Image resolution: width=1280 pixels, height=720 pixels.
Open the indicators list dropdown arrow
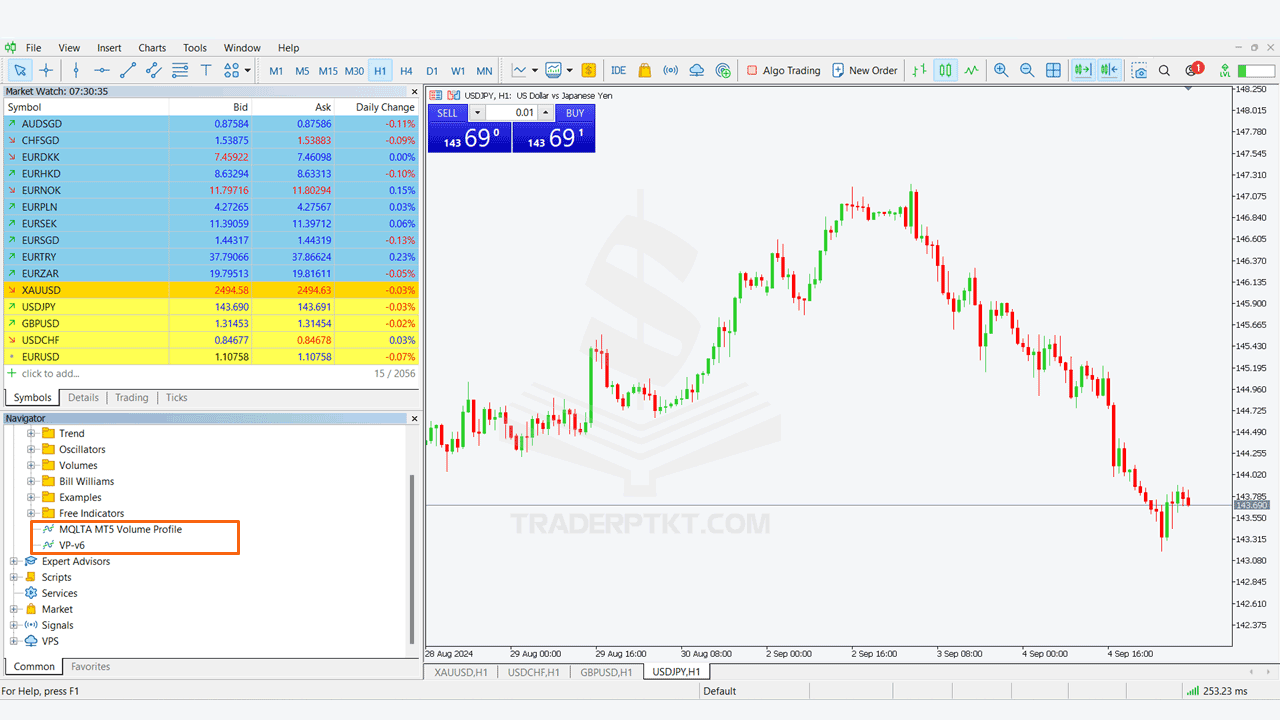[x=569, y=71]
